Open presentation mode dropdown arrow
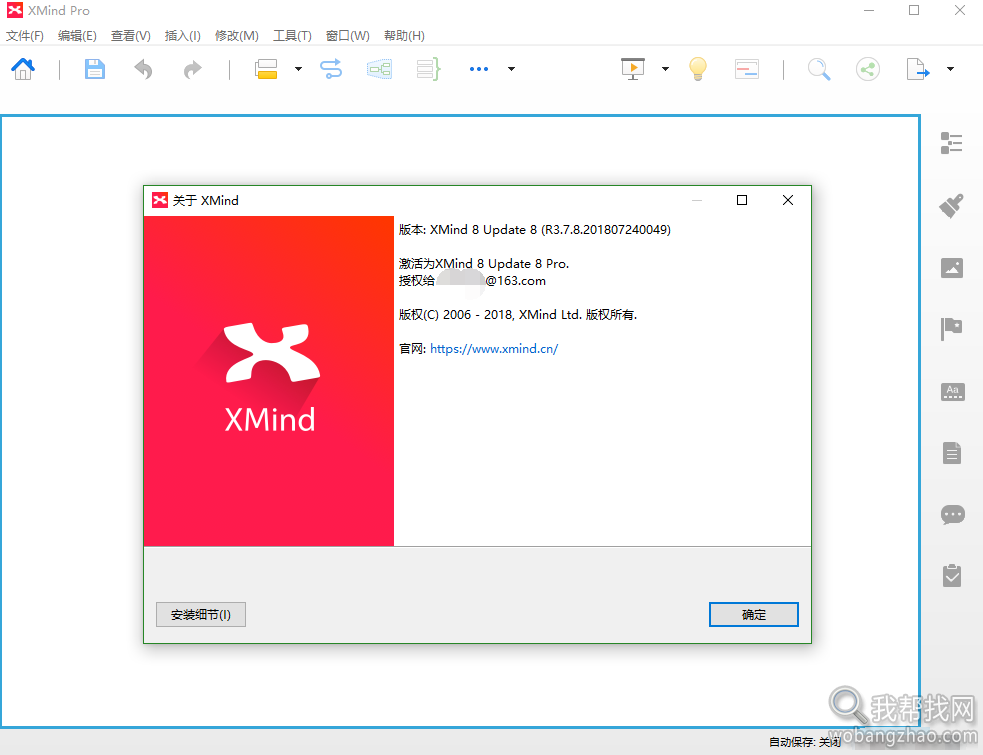Viewport: 983px width, 755px height. [665, 69]
